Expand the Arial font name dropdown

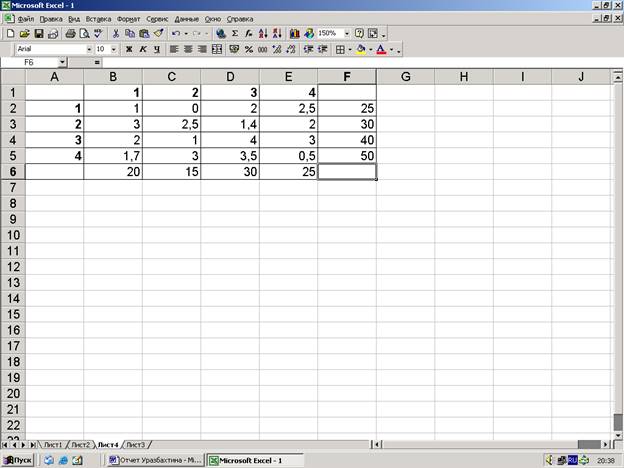[89, 49]
